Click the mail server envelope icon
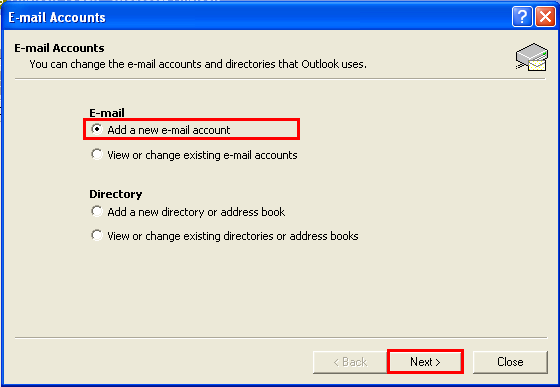Screen dimensions: 560x387 coord(531,57)
